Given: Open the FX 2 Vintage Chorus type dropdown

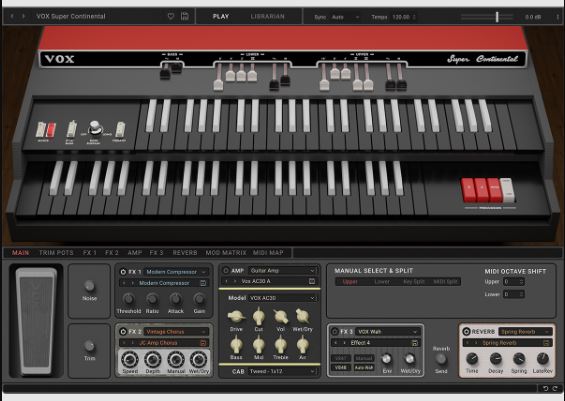Looking at the screenshot, I should point(176,331).
